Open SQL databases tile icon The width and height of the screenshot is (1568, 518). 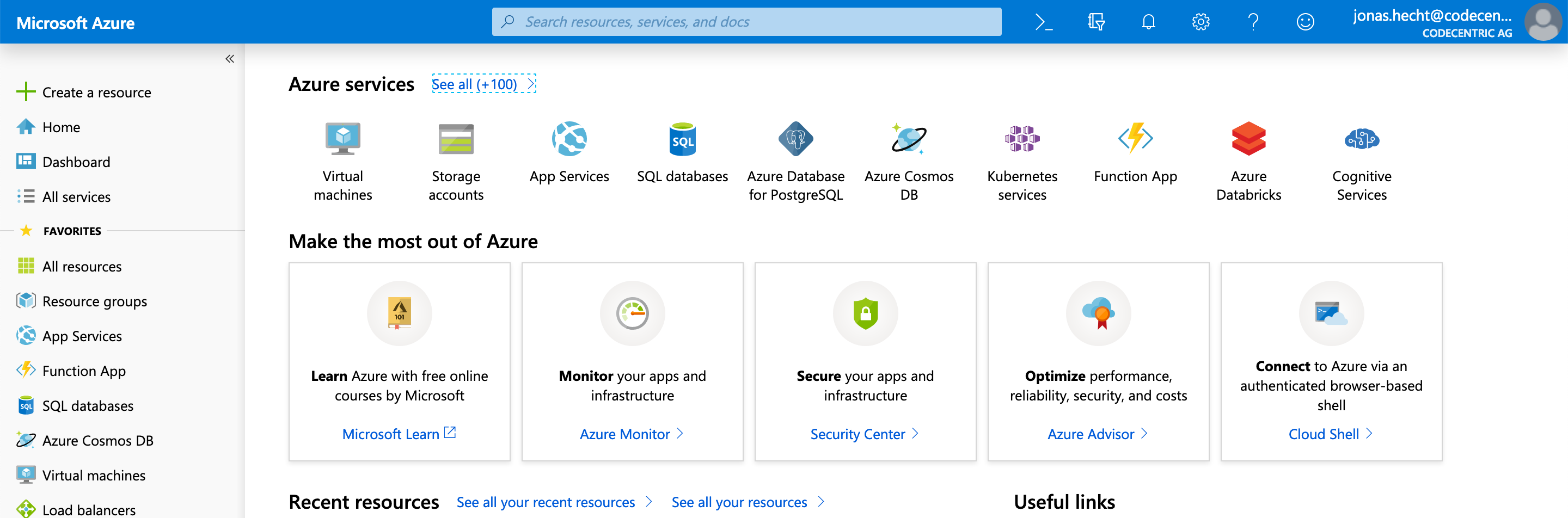[x=682, y=139]
